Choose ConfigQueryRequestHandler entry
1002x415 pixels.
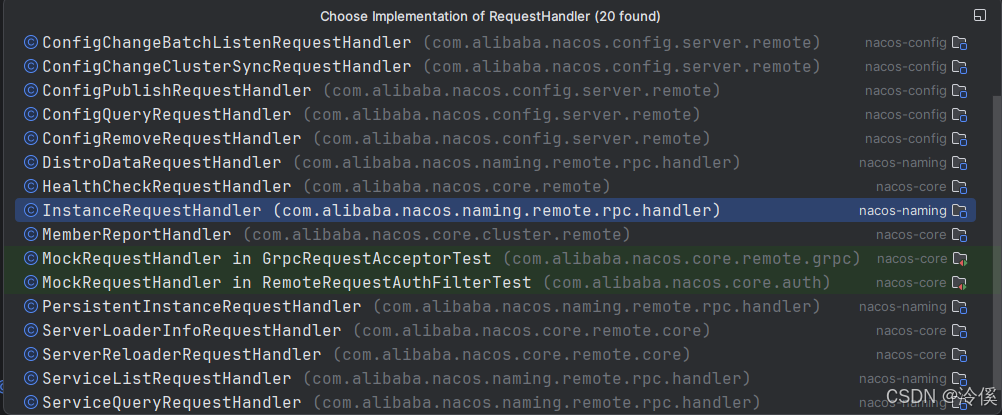(495, 114)
